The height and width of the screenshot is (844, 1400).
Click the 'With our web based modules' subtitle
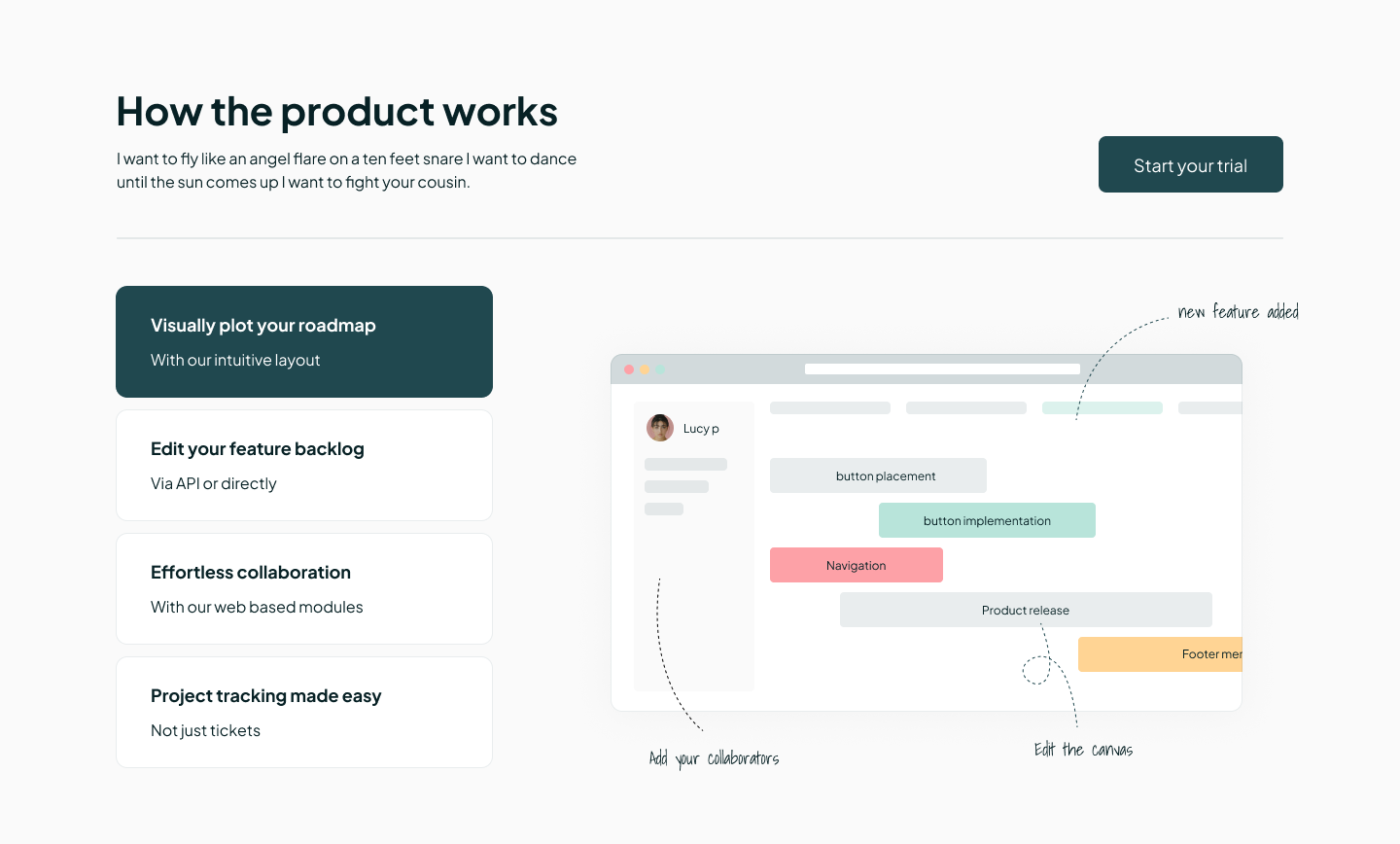tap(257, 607)
